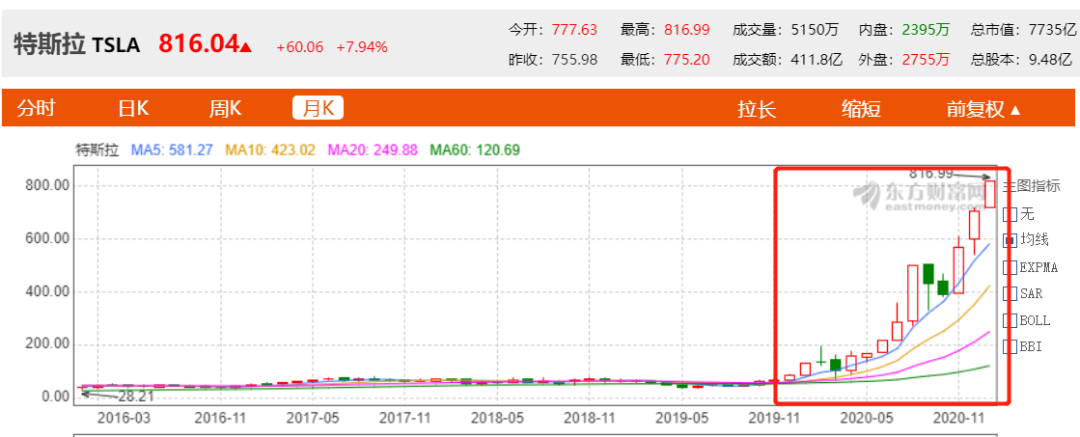The image size is (1080, 437).
Task: Click the 内盘 2395万 value
Action: (x=904, y=30)
